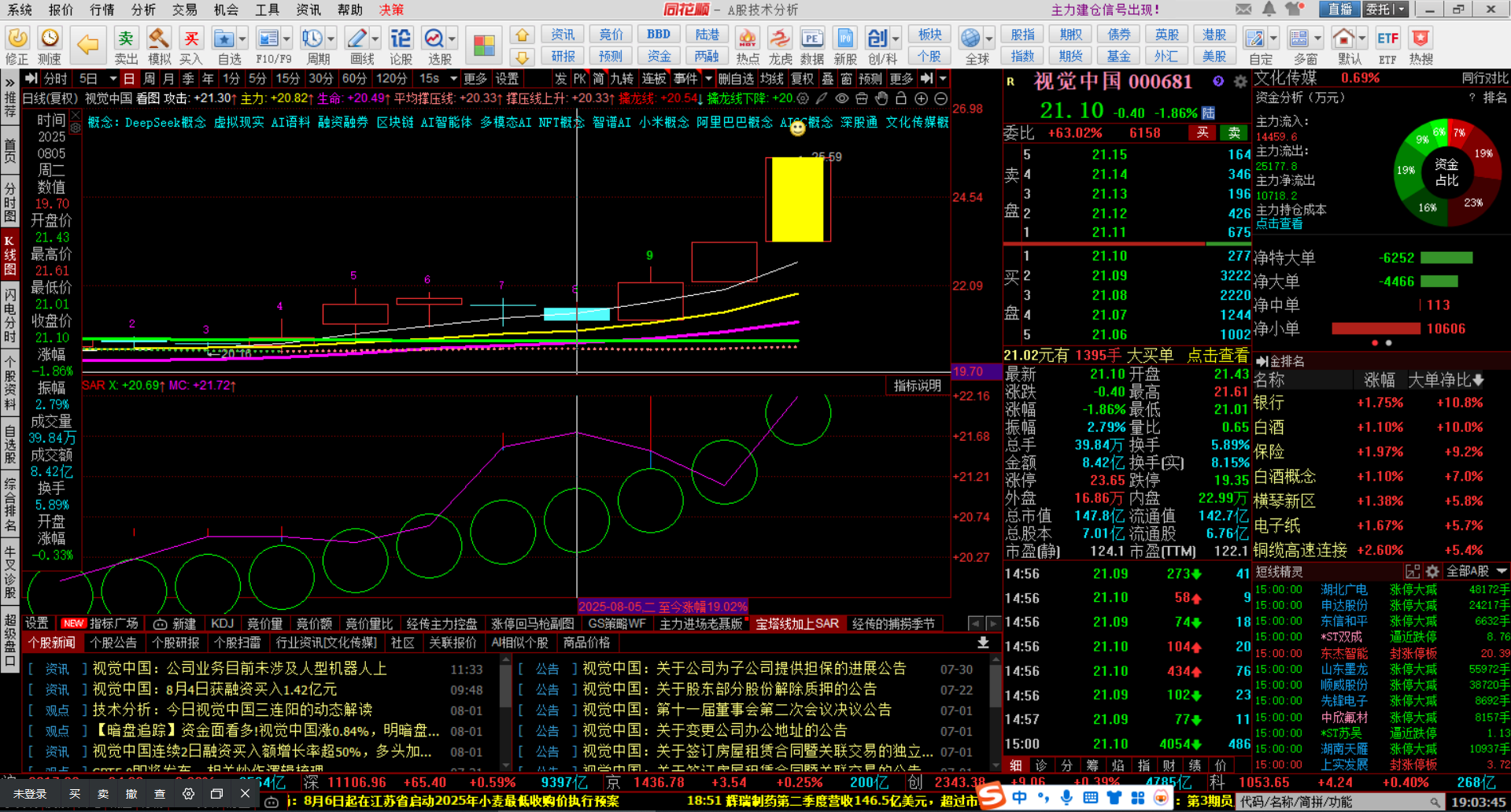Expand the 事件 events dropdown arrow

point(708,79)
